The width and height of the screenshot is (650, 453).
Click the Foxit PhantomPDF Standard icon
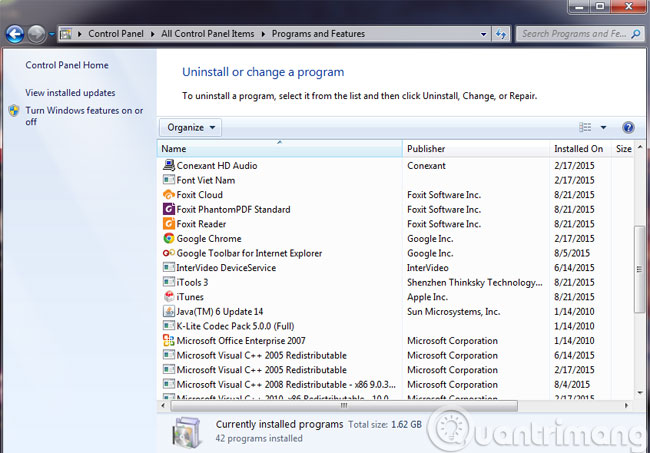pos(169,209)
